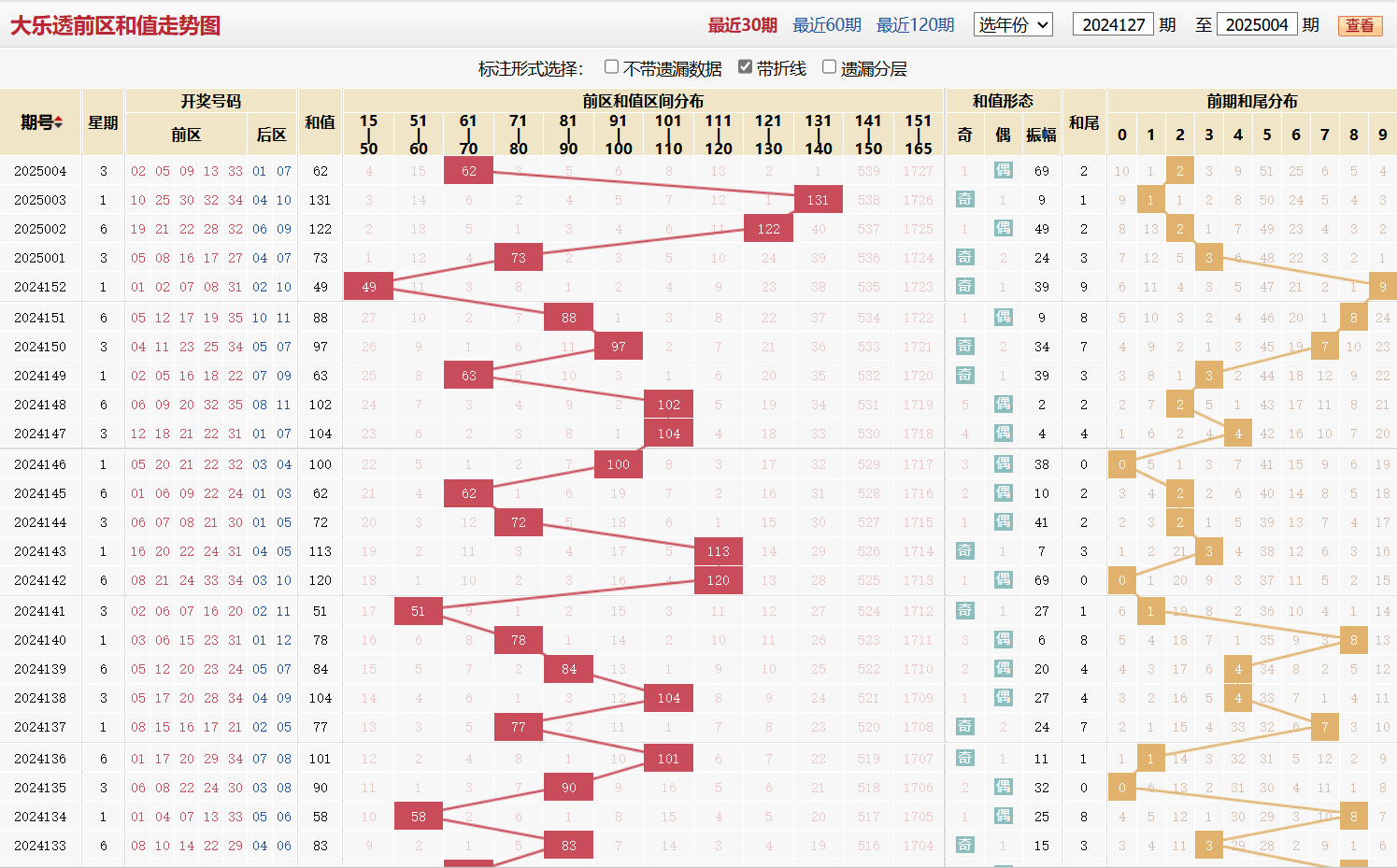Screen dimensions: 1397x868
Task: Select the 最近30期 tab
Action: coord(742,25)
